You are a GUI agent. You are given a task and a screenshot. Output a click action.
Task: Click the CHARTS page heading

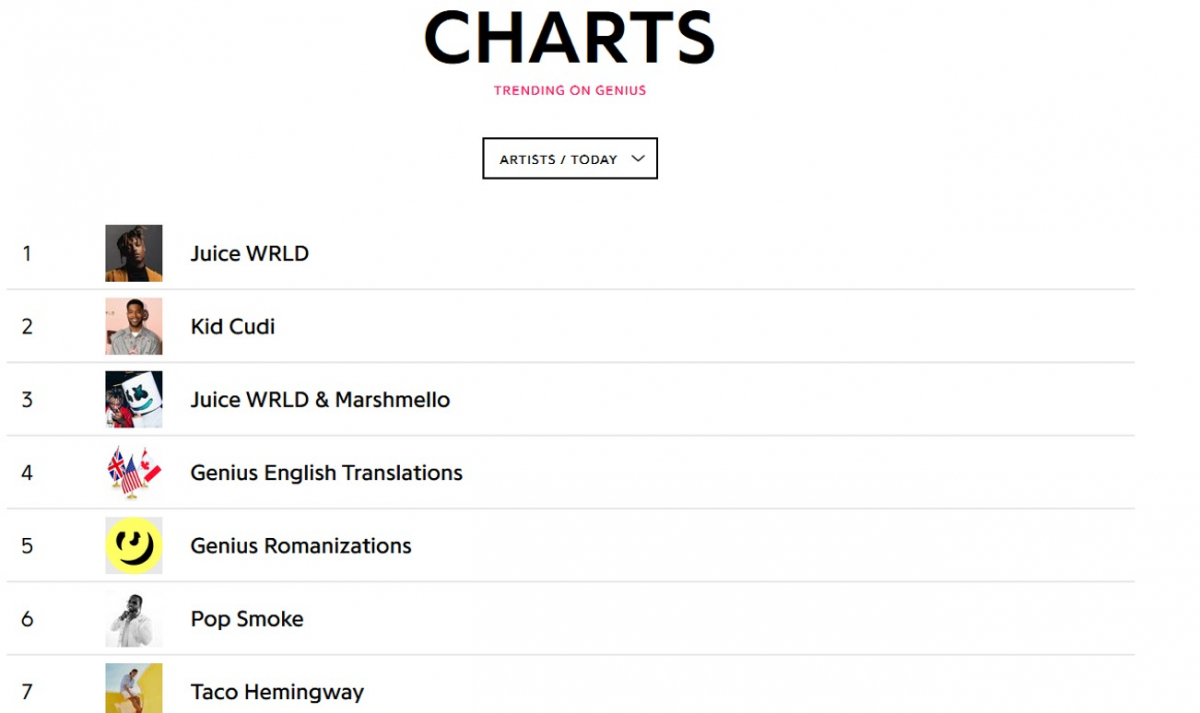(x=569, y=38)
